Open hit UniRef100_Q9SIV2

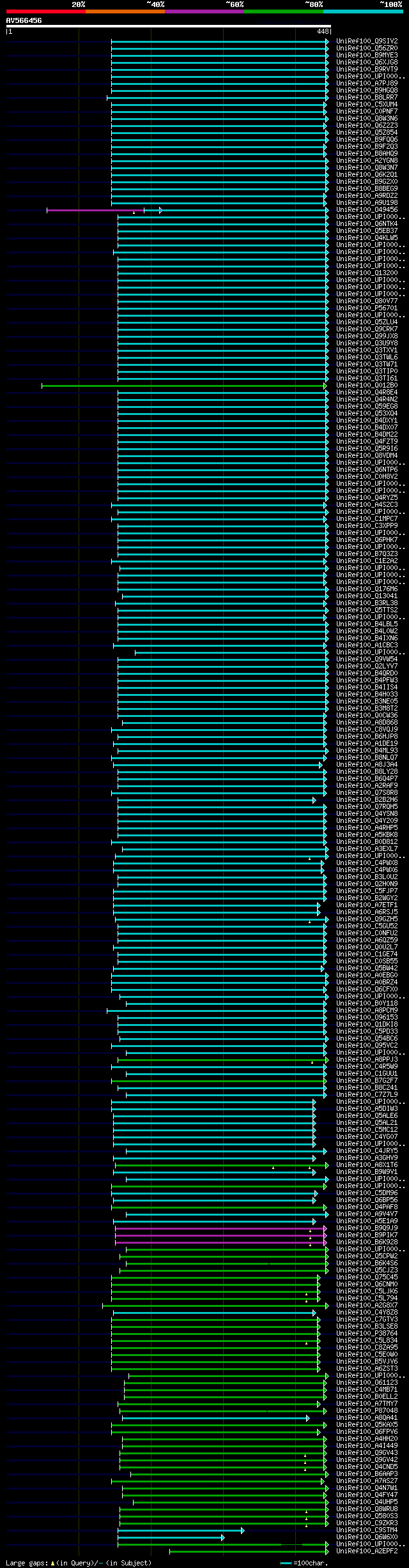coord(367,41)
